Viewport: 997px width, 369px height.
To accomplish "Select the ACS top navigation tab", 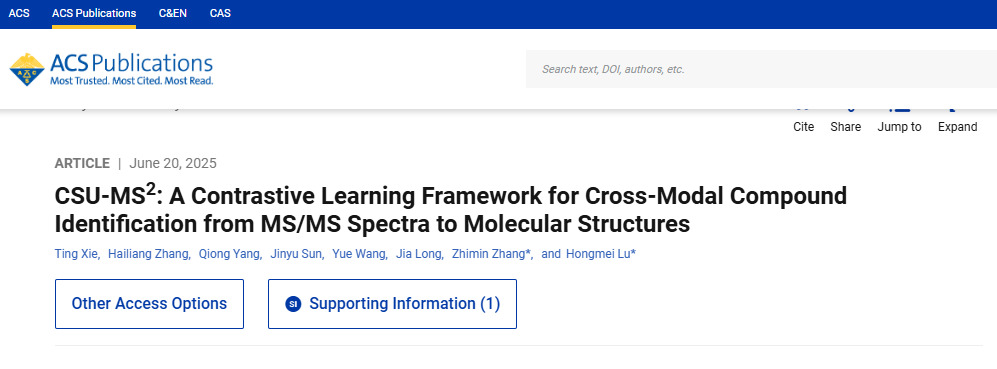I will [x=19, y=13].
